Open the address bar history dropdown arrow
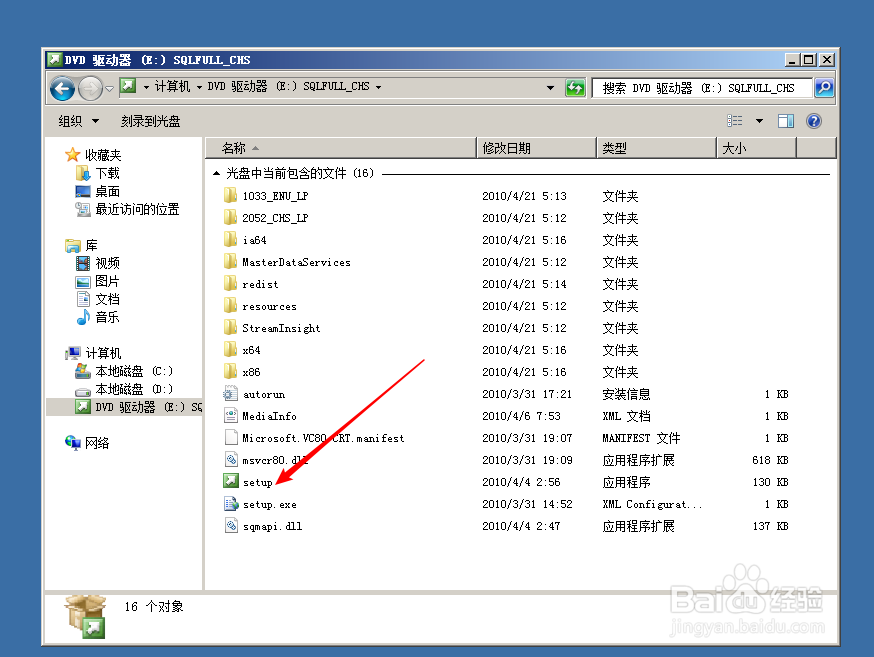The height and width of the screenshot is (657, 874). click(x=550, y=87)
